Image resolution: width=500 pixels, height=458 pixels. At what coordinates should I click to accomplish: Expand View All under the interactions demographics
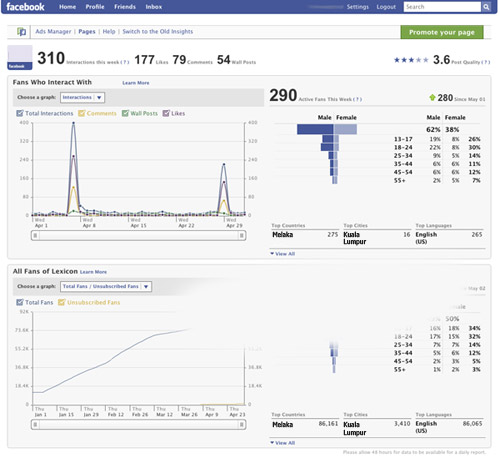click(282, 254)
